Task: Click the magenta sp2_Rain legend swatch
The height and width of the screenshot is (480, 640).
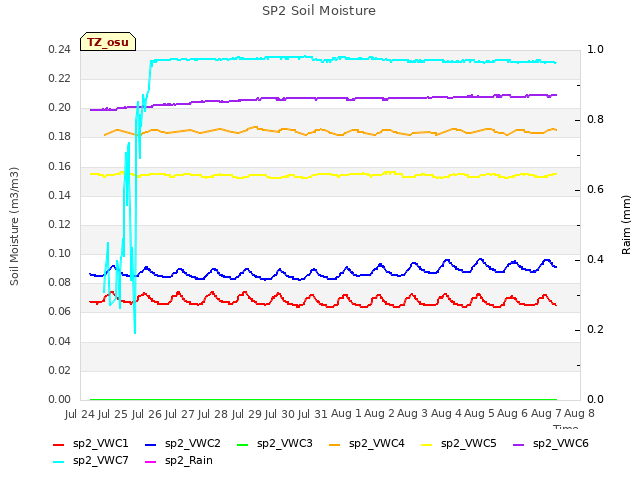Action: [x=151, y=462]
